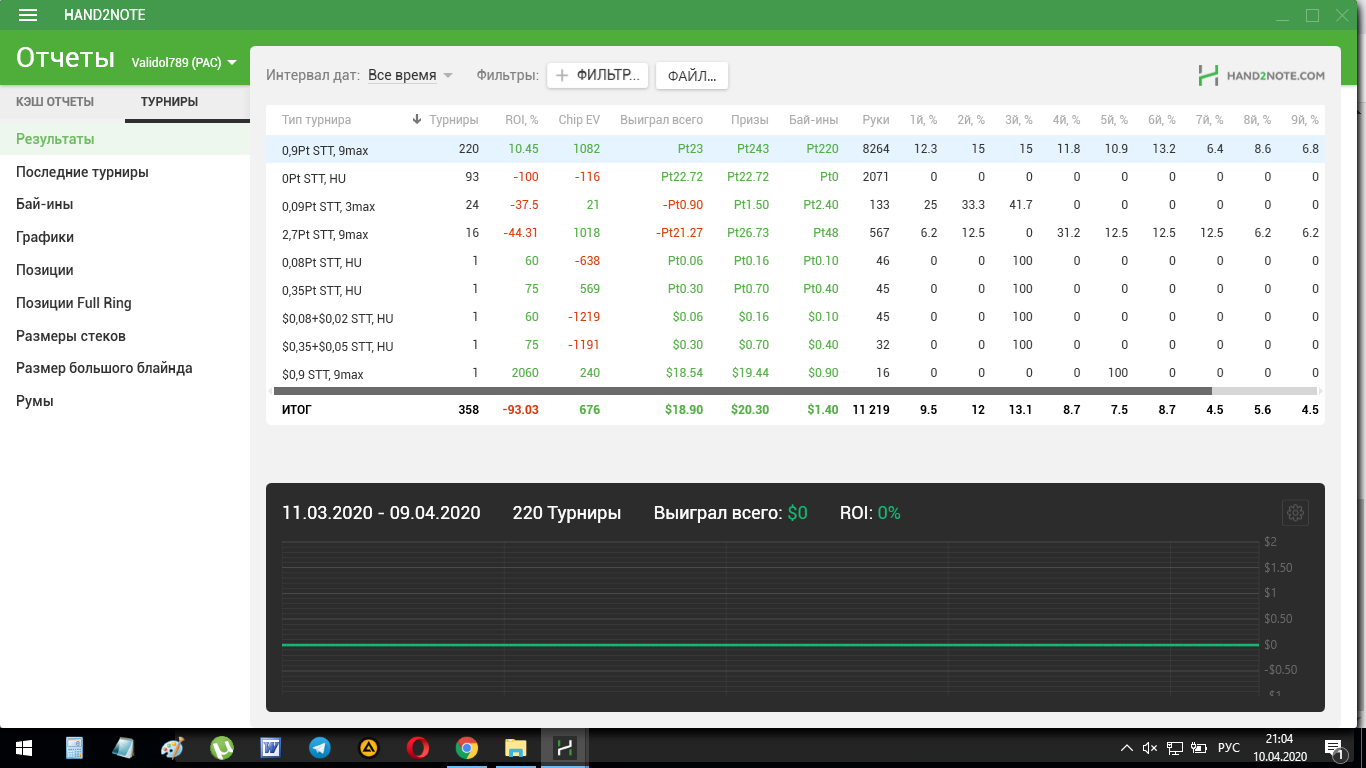Open Размеры стеков report

coord(125,336)
